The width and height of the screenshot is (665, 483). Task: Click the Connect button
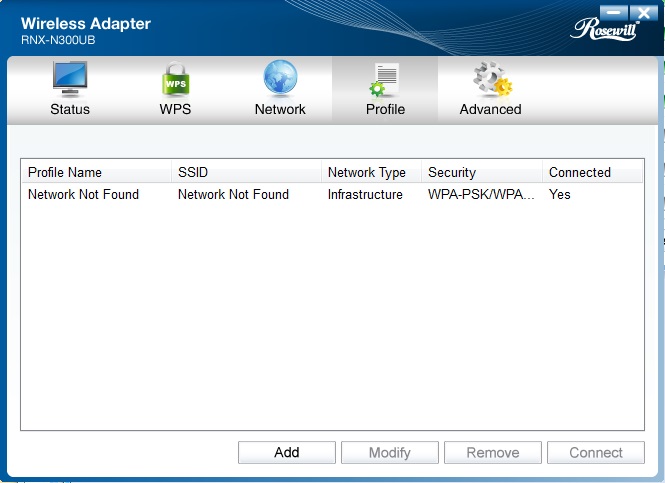point(596,452)
